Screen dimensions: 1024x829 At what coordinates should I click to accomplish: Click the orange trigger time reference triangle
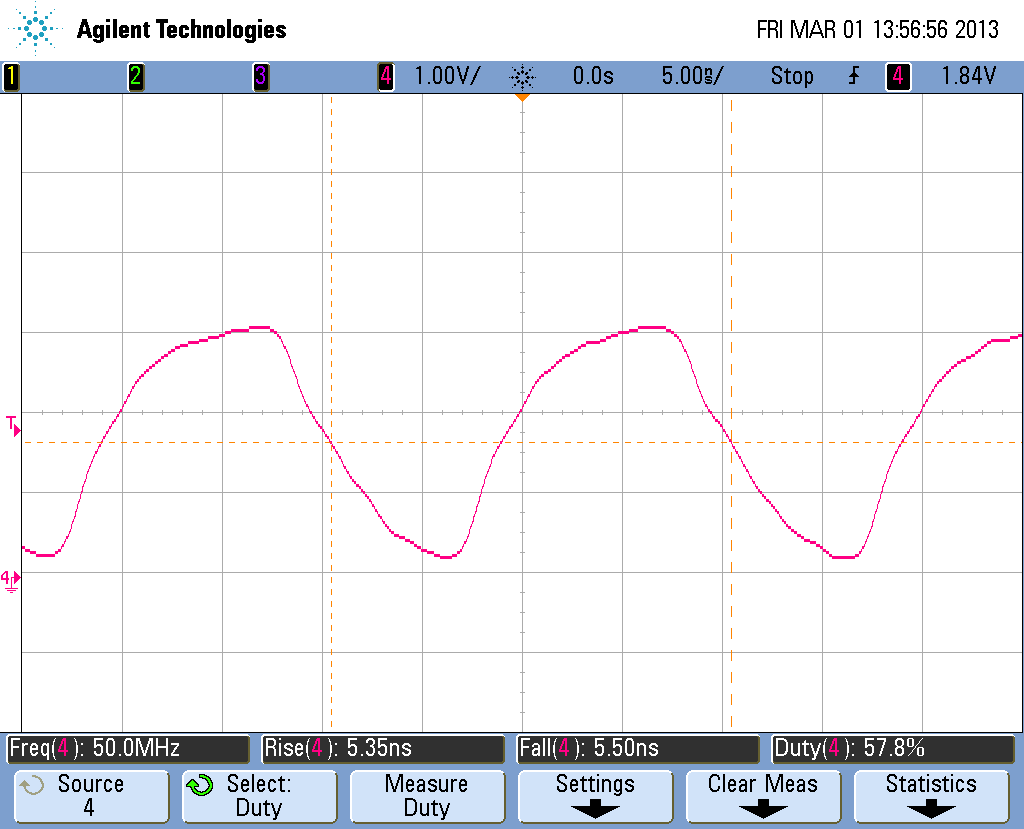[x=522, y=97]
